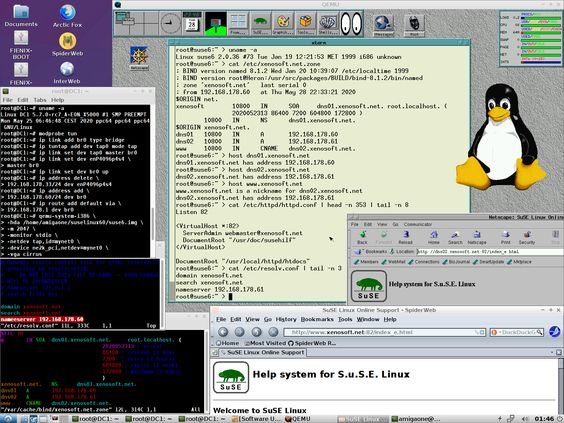Viewport: 564px width, 423px height.
Task: Click SuSE logo in Netscape page
Action: [369, 286]
